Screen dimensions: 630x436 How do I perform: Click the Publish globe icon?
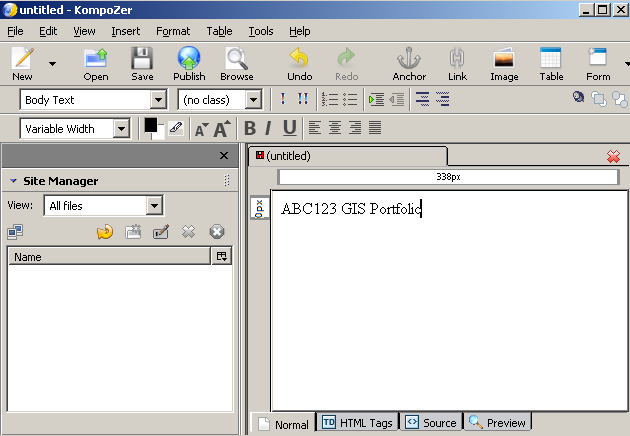click(x=188, y=62)
